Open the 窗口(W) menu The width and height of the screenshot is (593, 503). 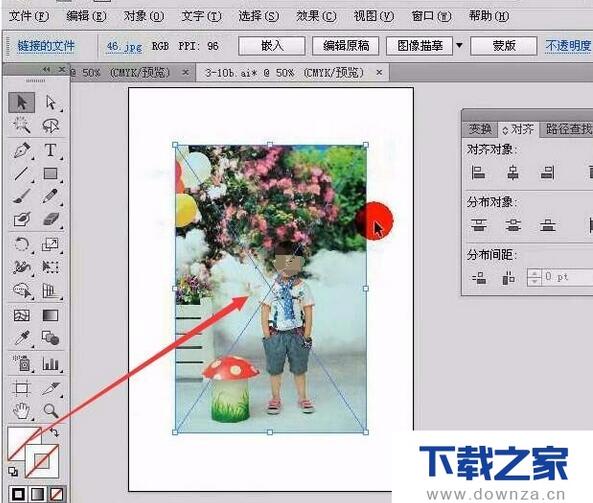pyautogui.click(x=431, y=16)
